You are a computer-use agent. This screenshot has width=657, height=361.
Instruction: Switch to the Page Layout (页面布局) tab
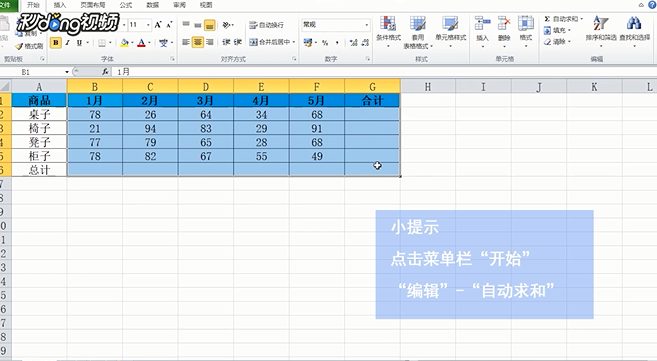tap(93, 5)
